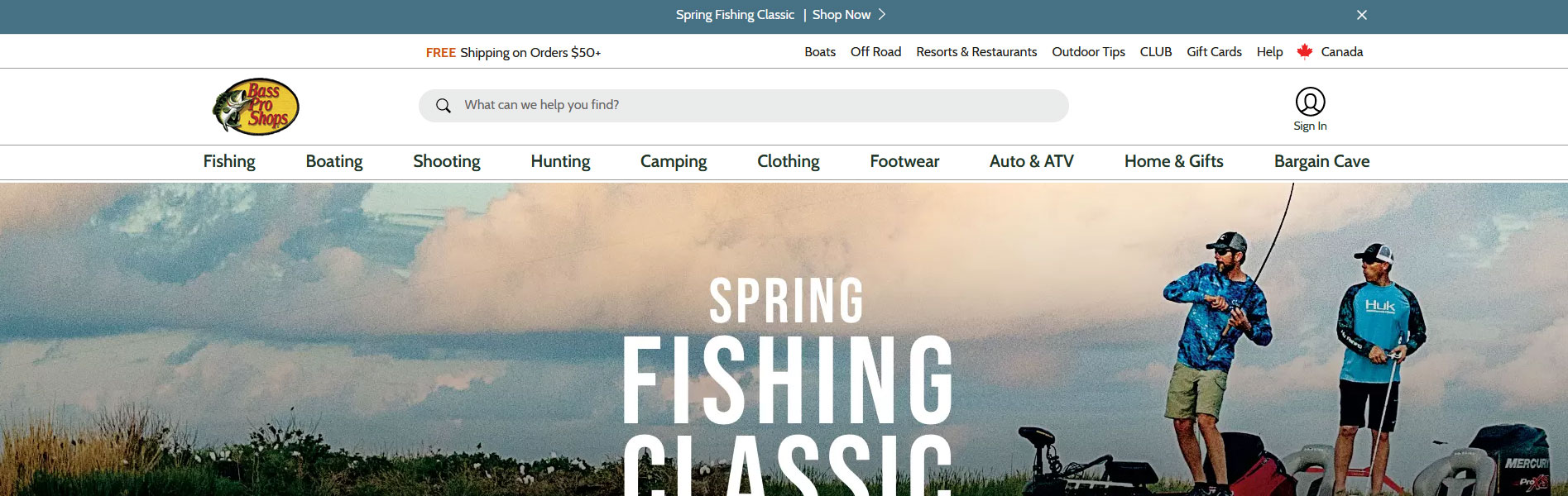The image size is (1568, 496).
Task: Open the Outdoor Tips link
Action: tap(1088, 51)
